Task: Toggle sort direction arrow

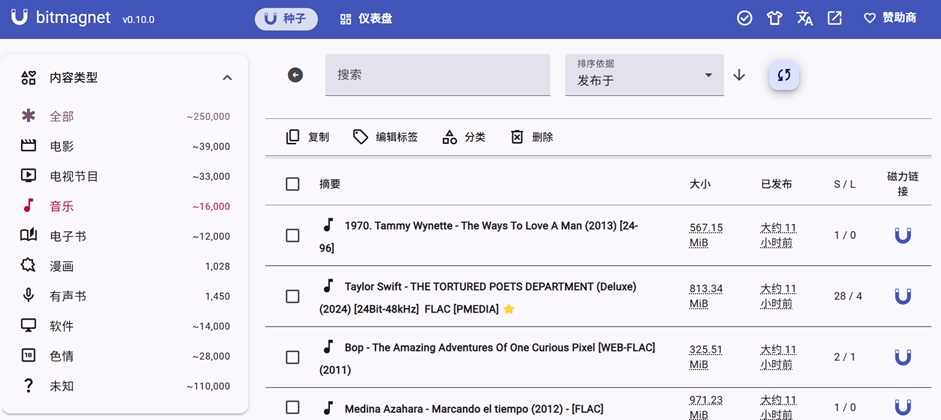Action: click(739, 75)
